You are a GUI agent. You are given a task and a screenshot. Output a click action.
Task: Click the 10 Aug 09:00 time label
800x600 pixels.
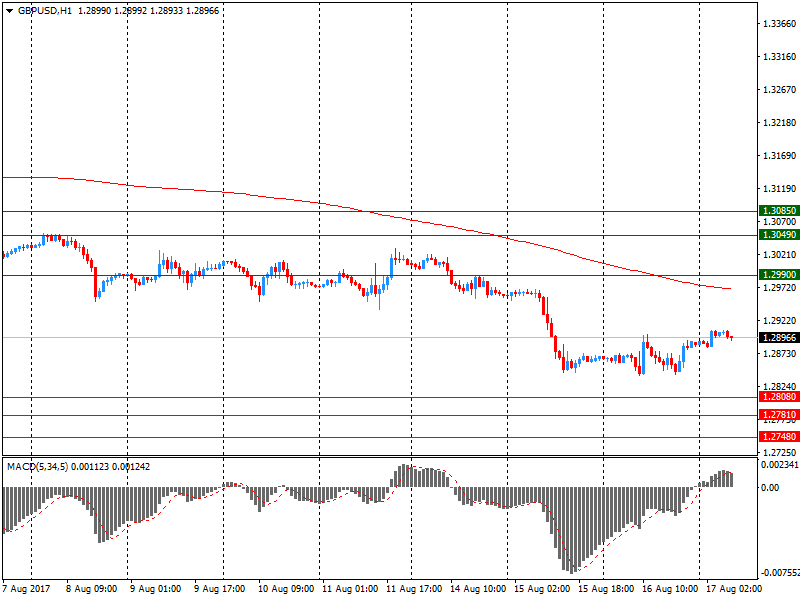(286, 589)
